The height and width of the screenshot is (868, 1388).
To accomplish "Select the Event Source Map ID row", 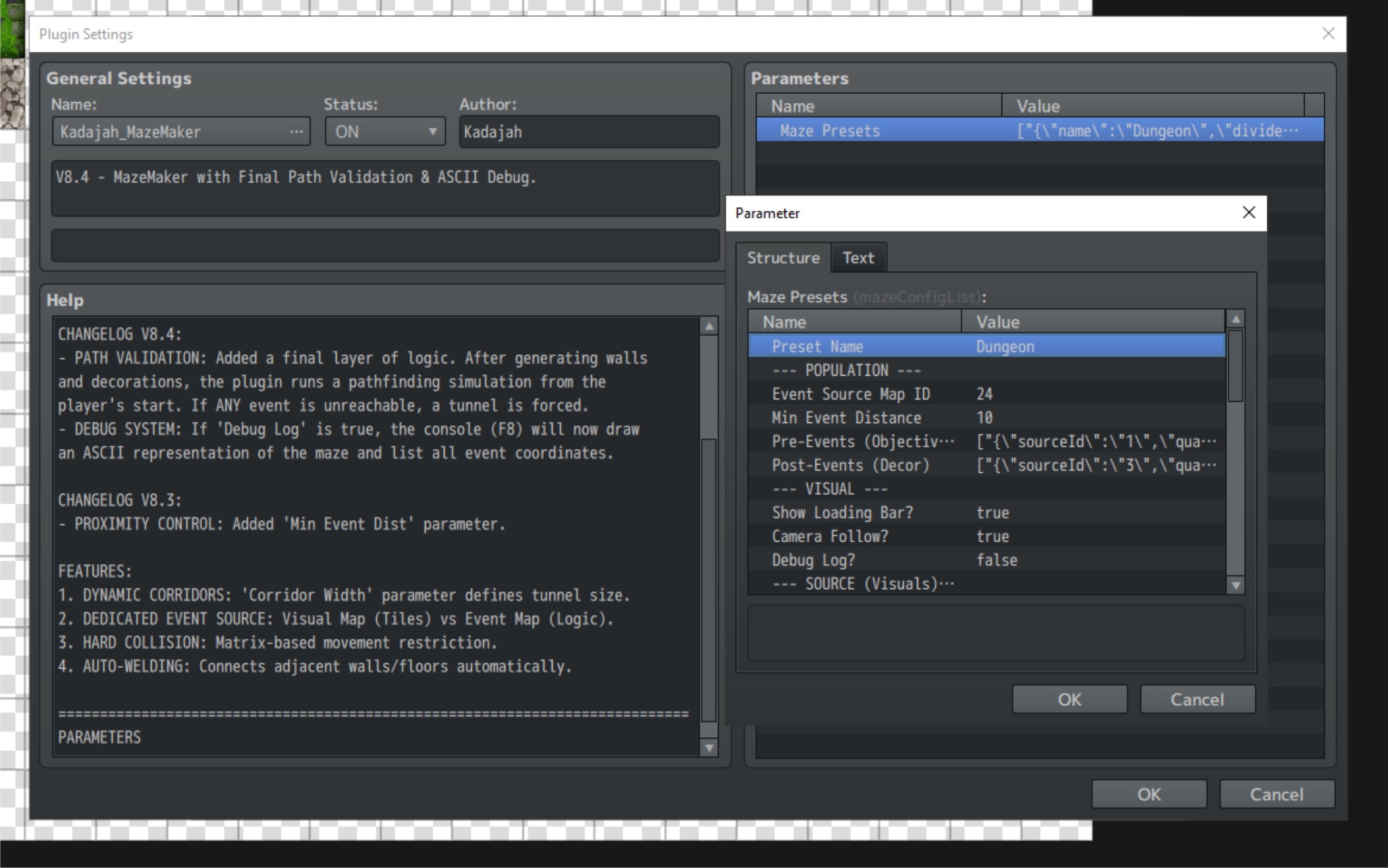I will 986,394.
